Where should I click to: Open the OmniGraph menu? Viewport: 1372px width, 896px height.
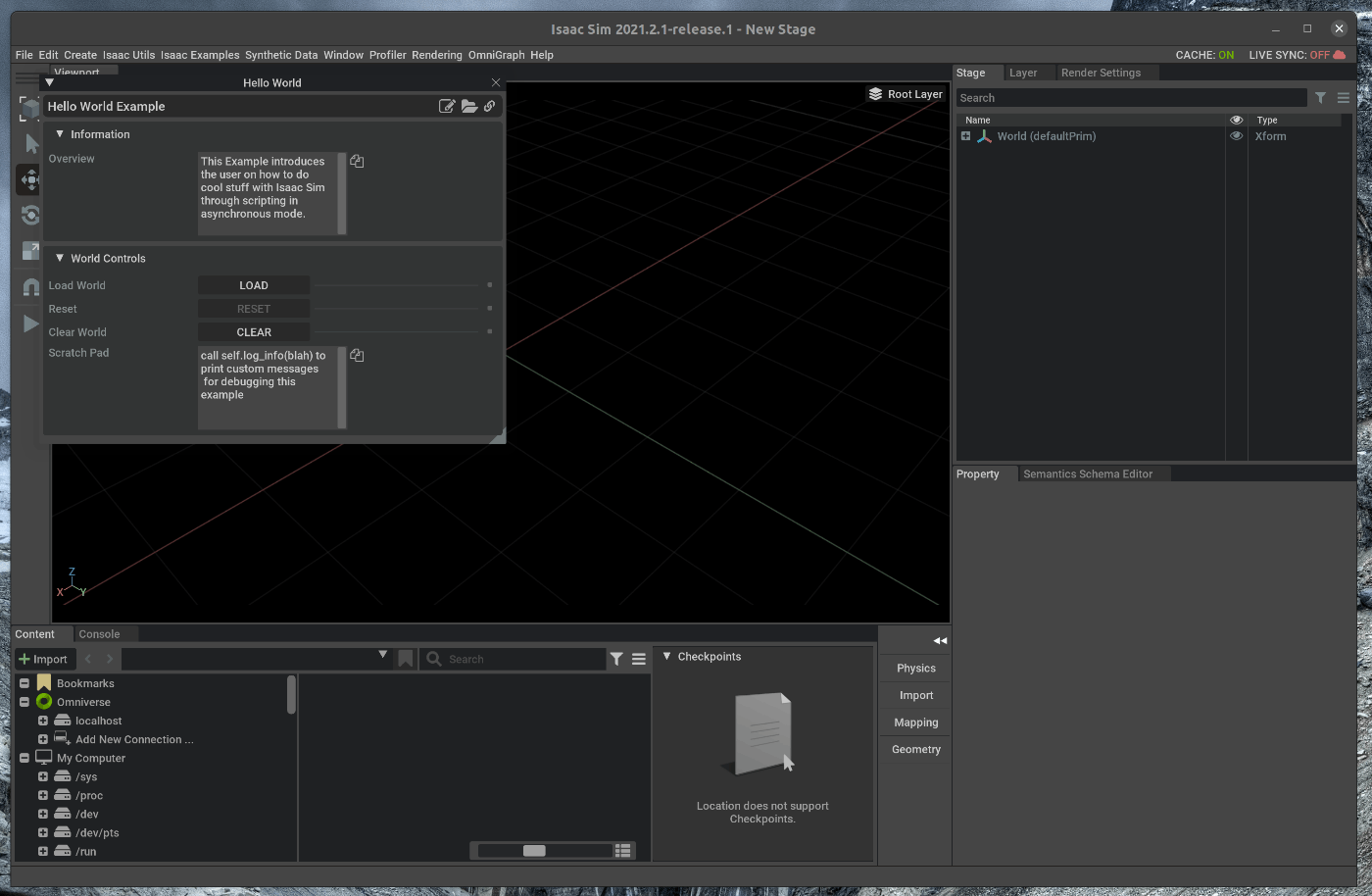point(496,55)
